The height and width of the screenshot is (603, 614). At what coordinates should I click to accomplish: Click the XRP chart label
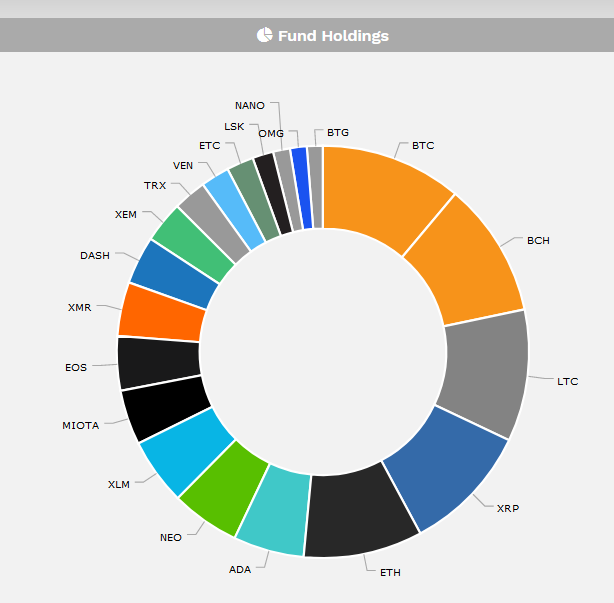coord(508,508)
